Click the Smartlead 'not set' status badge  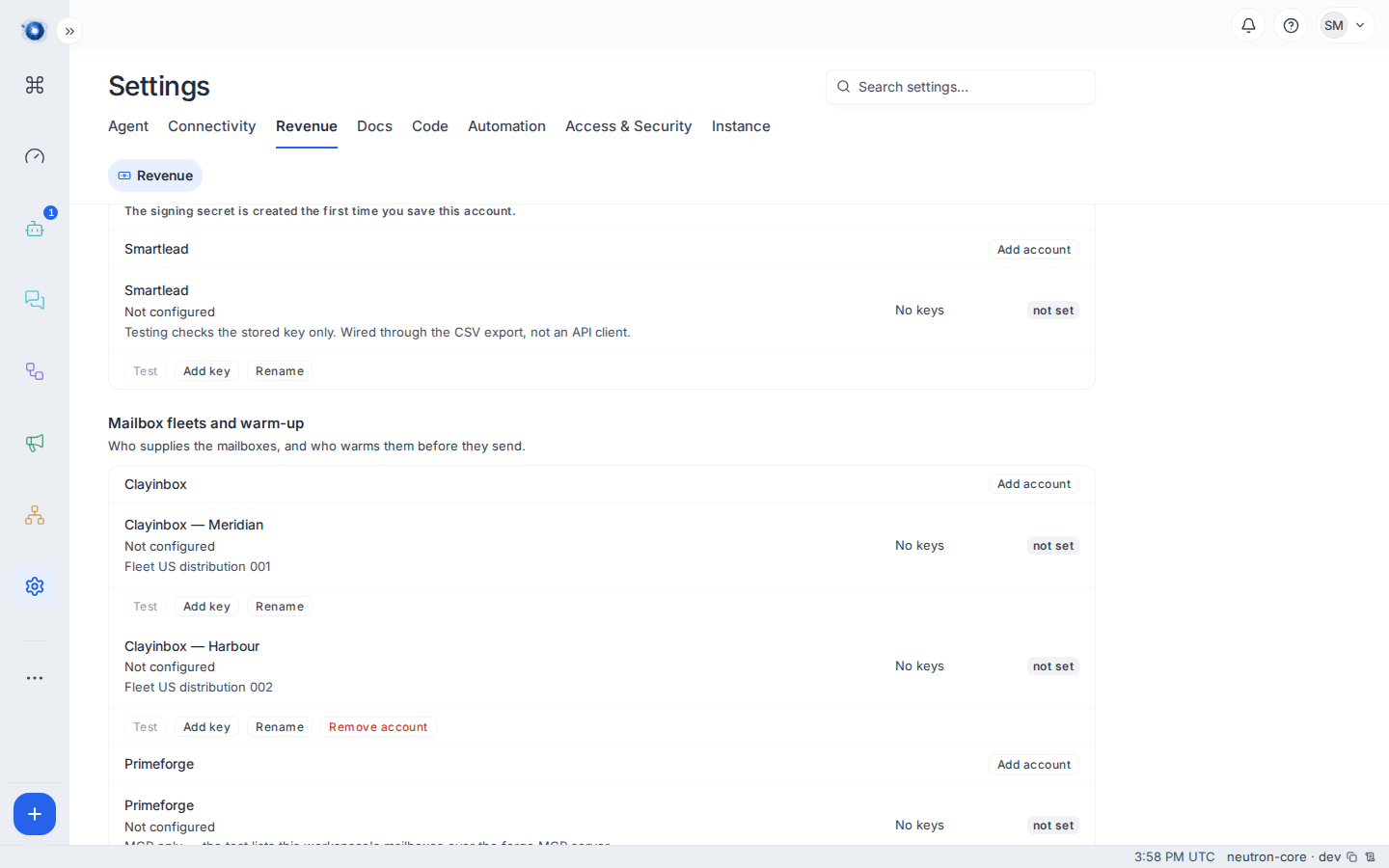pyautogui.click(x=1053, y=311)
